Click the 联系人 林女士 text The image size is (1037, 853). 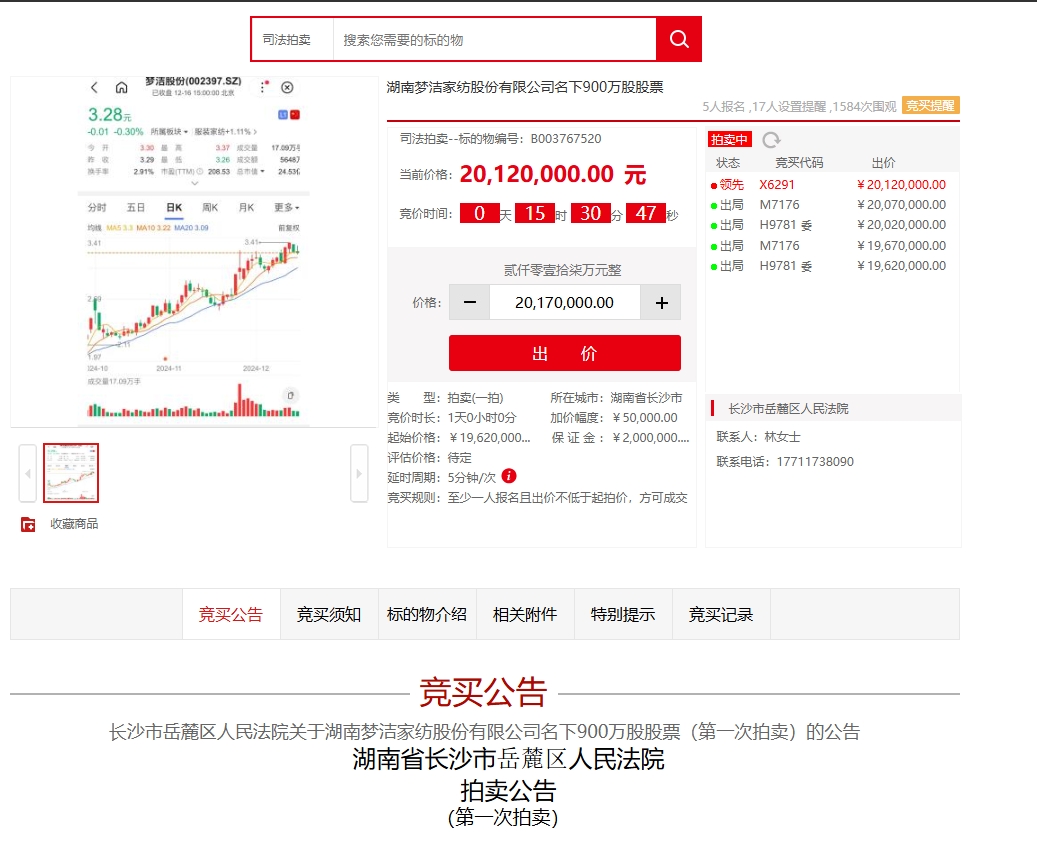(759, 437)
